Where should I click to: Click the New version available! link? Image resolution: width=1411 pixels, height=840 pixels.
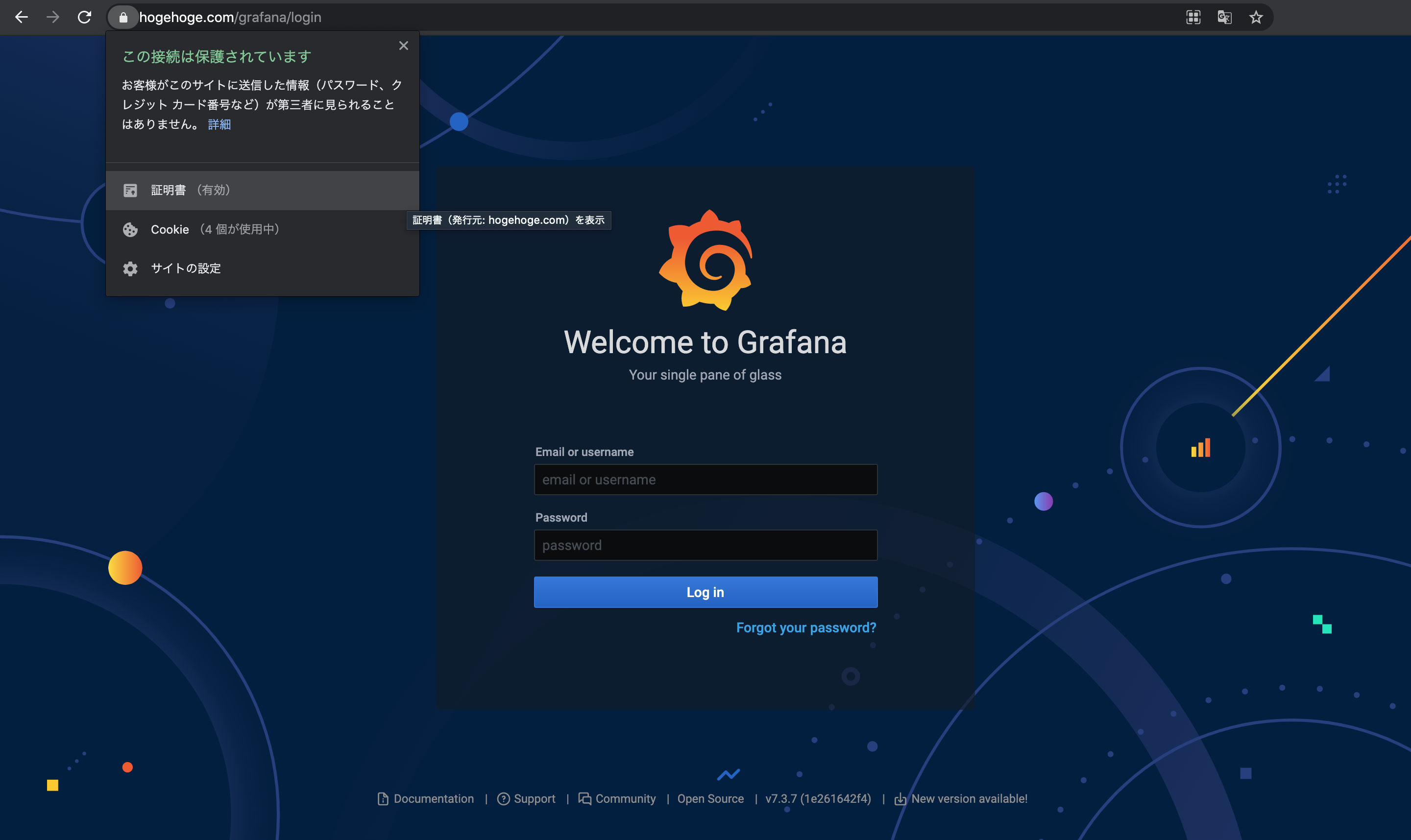(970, 799)
